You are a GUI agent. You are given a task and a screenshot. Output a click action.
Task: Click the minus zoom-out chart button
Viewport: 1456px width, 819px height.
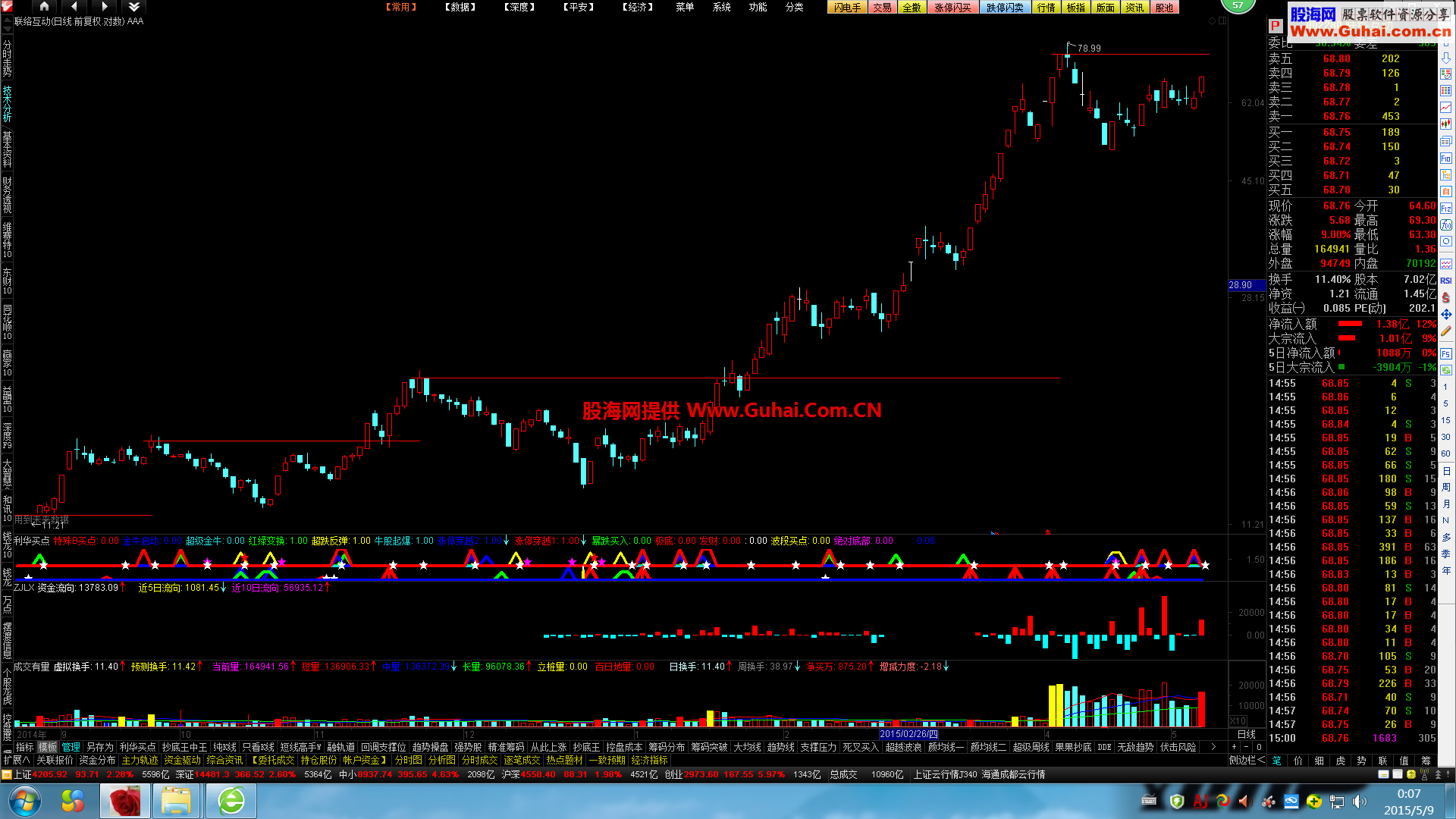[x=1246, y=747]
